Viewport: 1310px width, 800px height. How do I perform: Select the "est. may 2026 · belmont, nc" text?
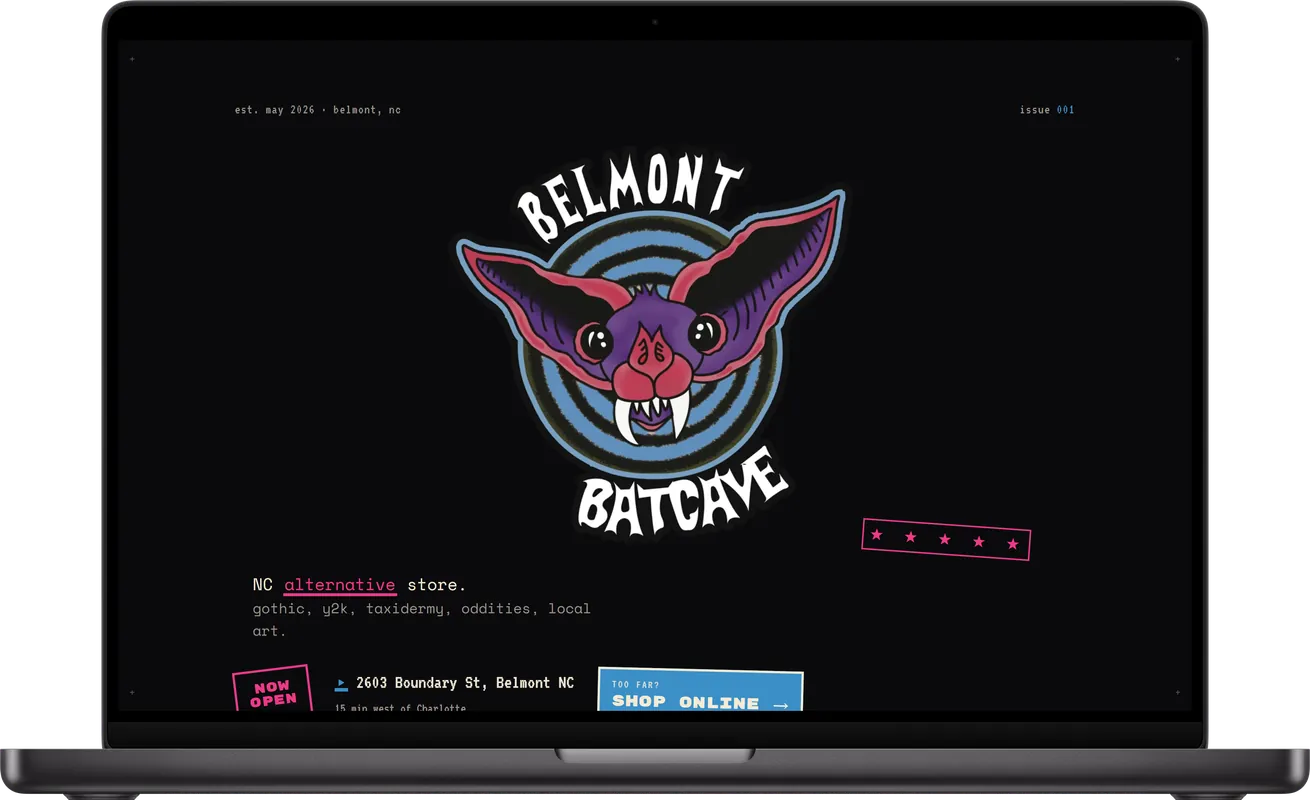318,110
